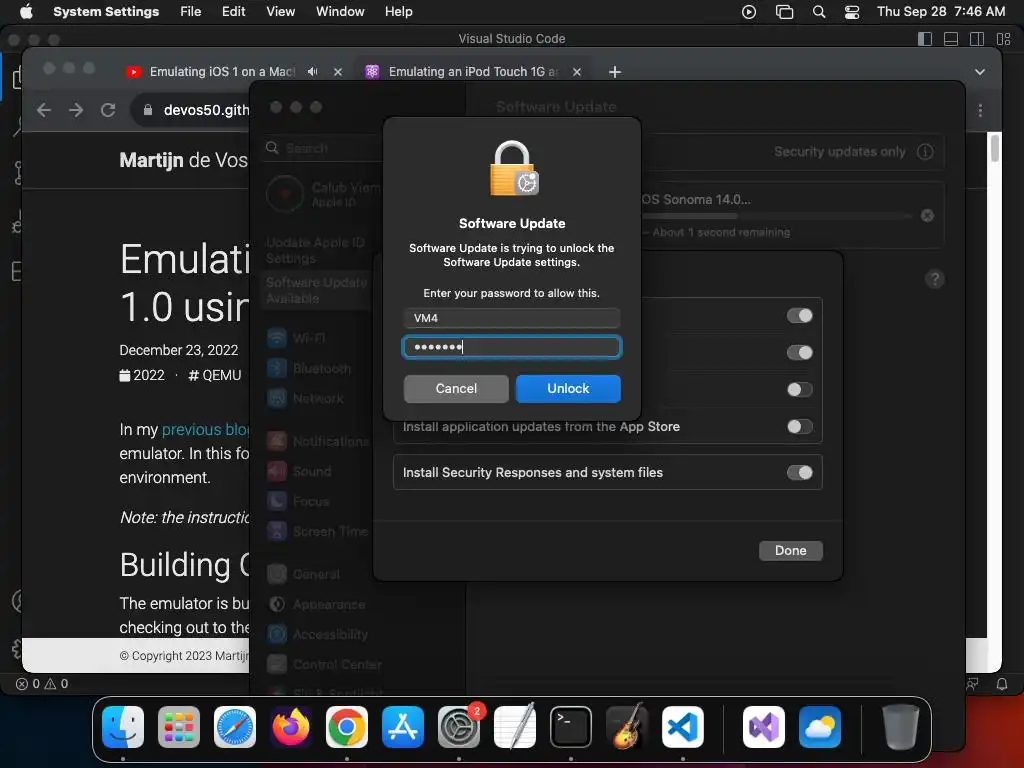This screenshot has height=768, width=1024.
Task: Switch to Emulating iOS 1 on a Mac tab
Action: click(x=222, y=72)
